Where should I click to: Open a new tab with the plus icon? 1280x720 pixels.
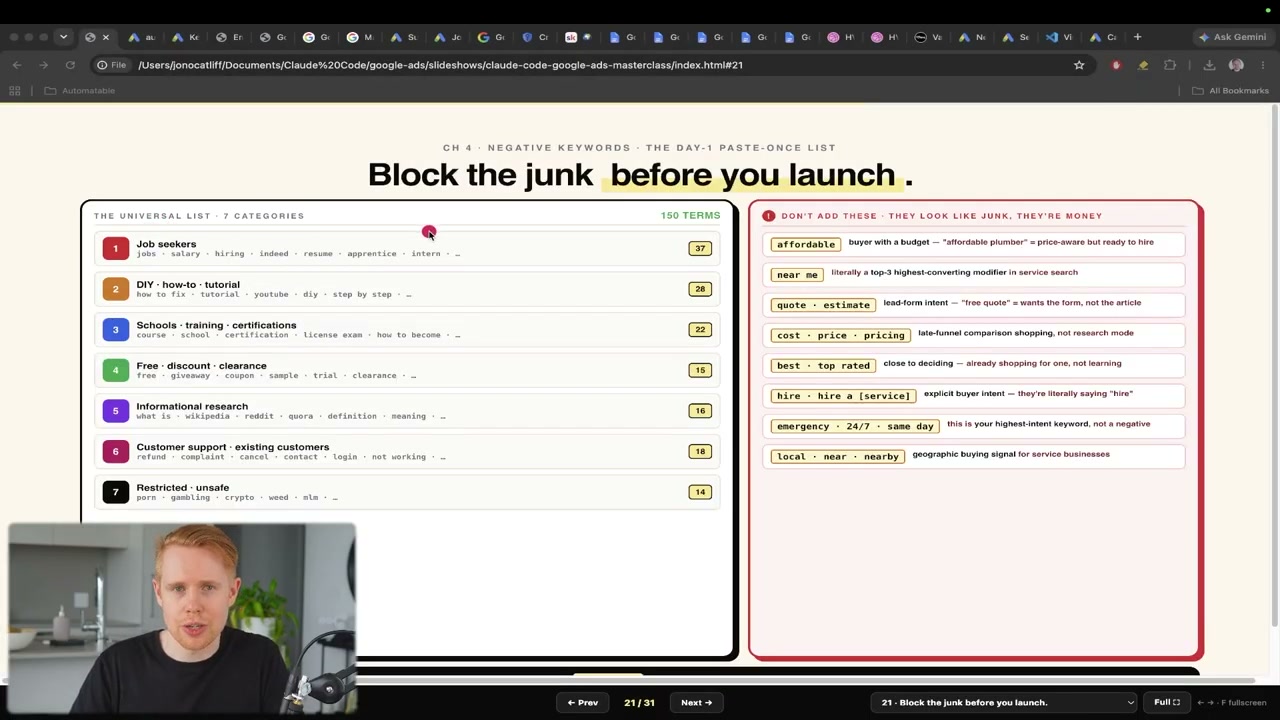[x=1137, y=37]
